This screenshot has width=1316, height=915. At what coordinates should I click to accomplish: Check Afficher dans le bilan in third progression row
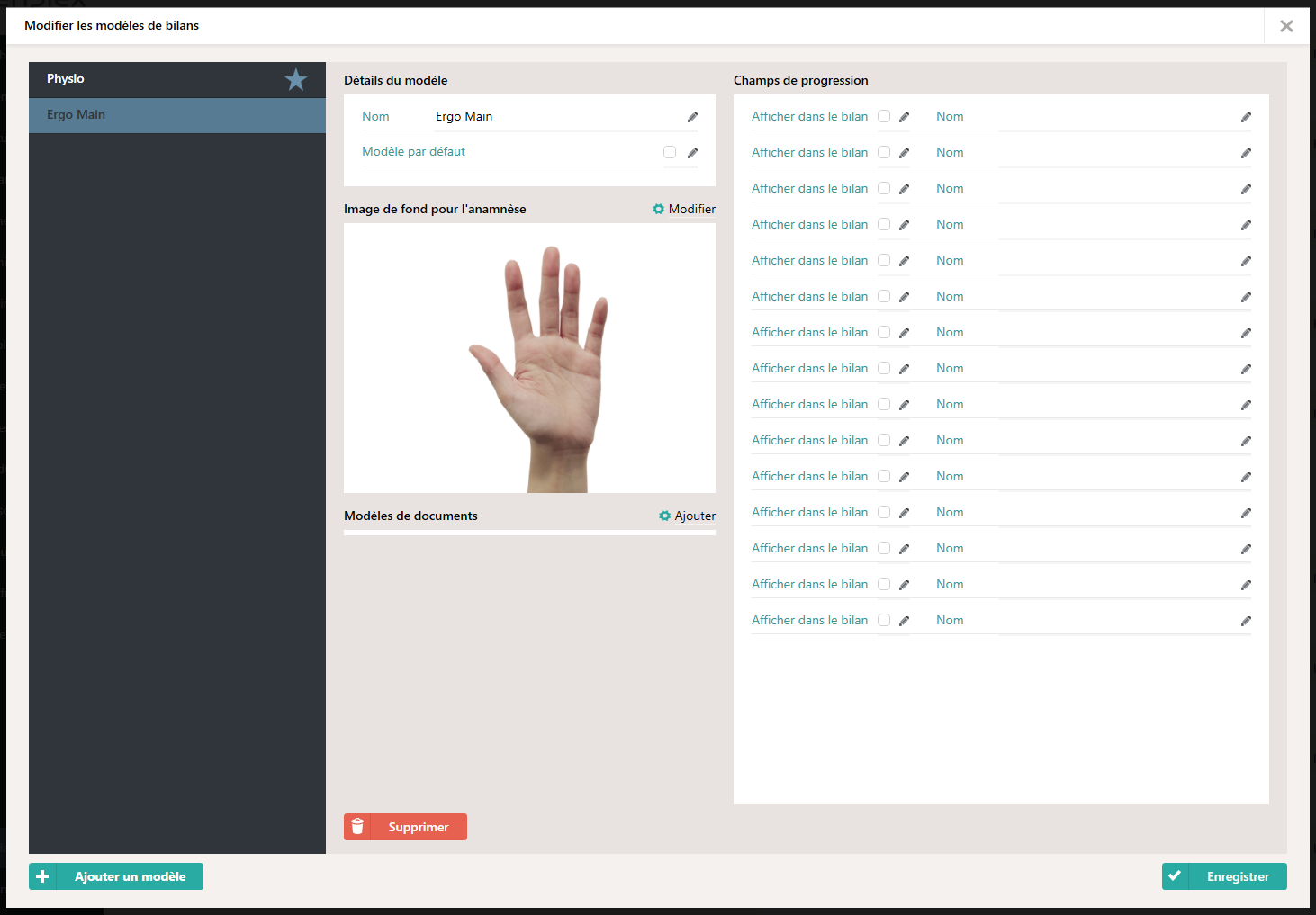pyautogui.click(x=884, y=188)
